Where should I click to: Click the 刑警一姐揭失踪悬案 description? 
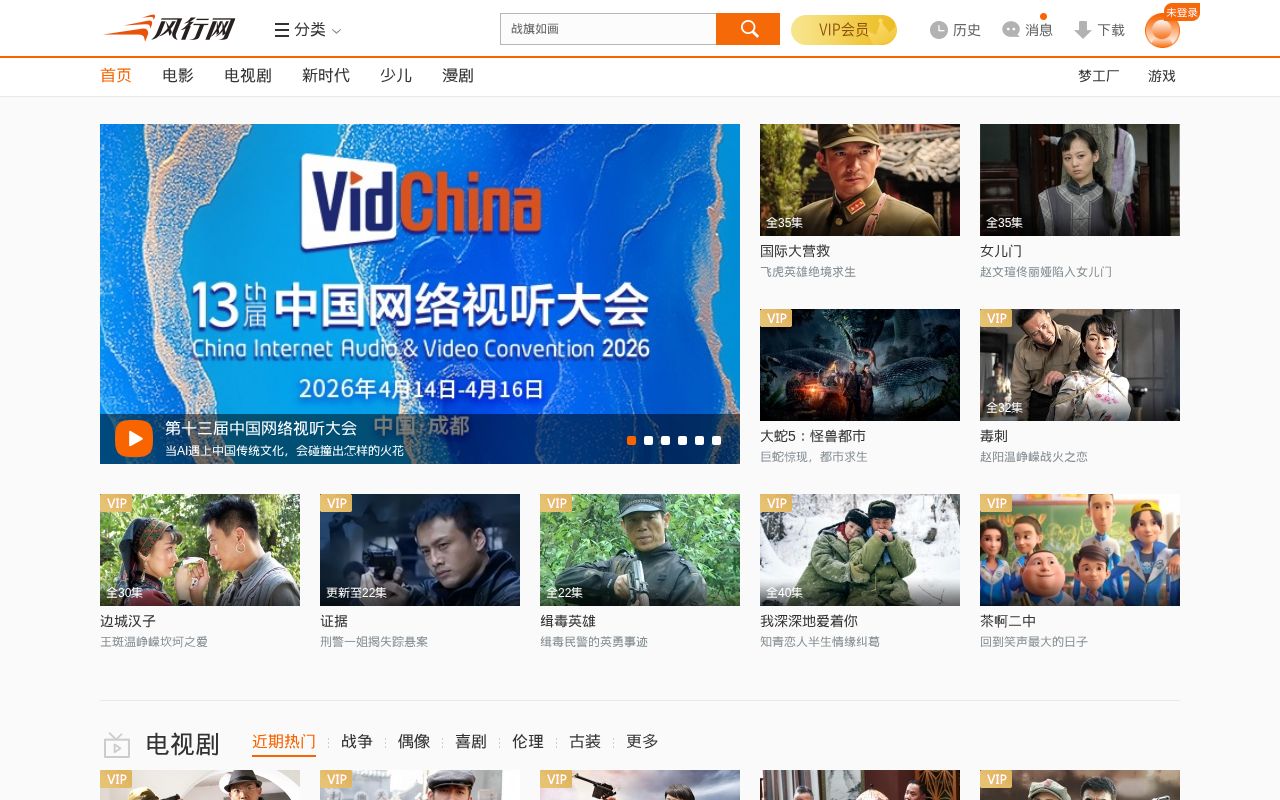tap(374, 642)
